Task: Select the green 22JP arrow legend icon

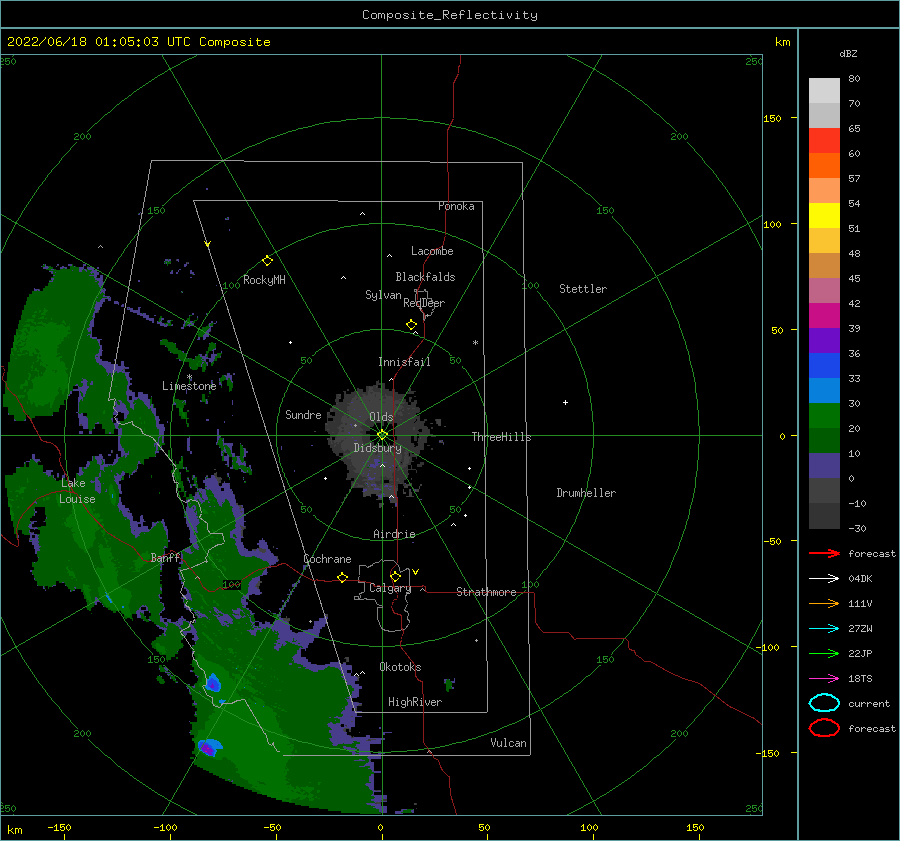Action: click(824, 653)
